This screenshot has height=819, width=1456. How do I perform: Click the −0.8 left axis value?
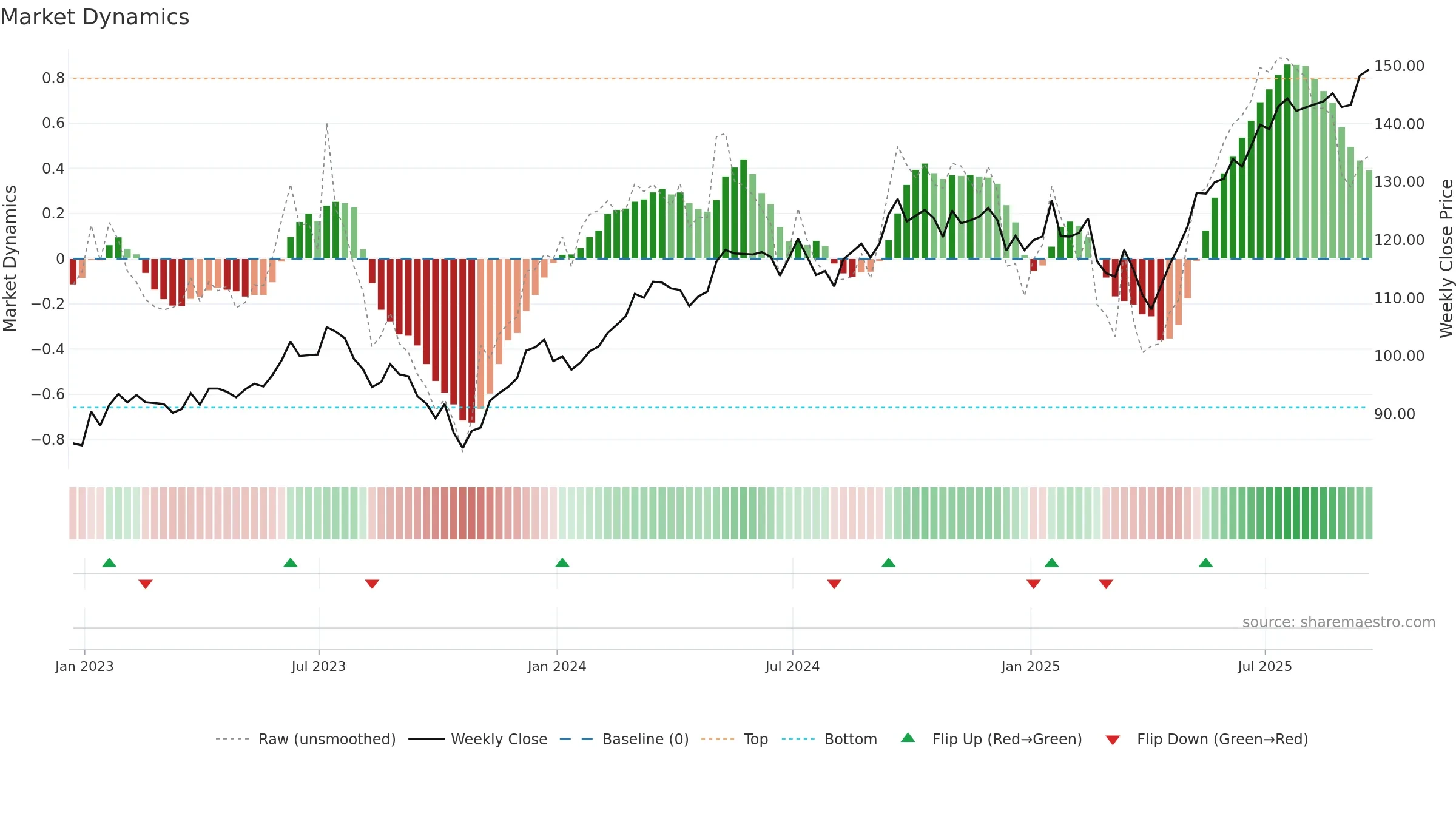point(48,439)
